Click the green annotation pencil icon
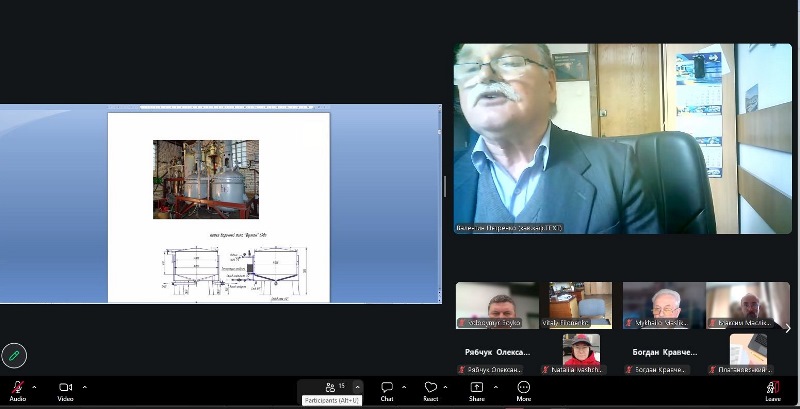This screenshot has height=409, width=800. coord(14,354)
